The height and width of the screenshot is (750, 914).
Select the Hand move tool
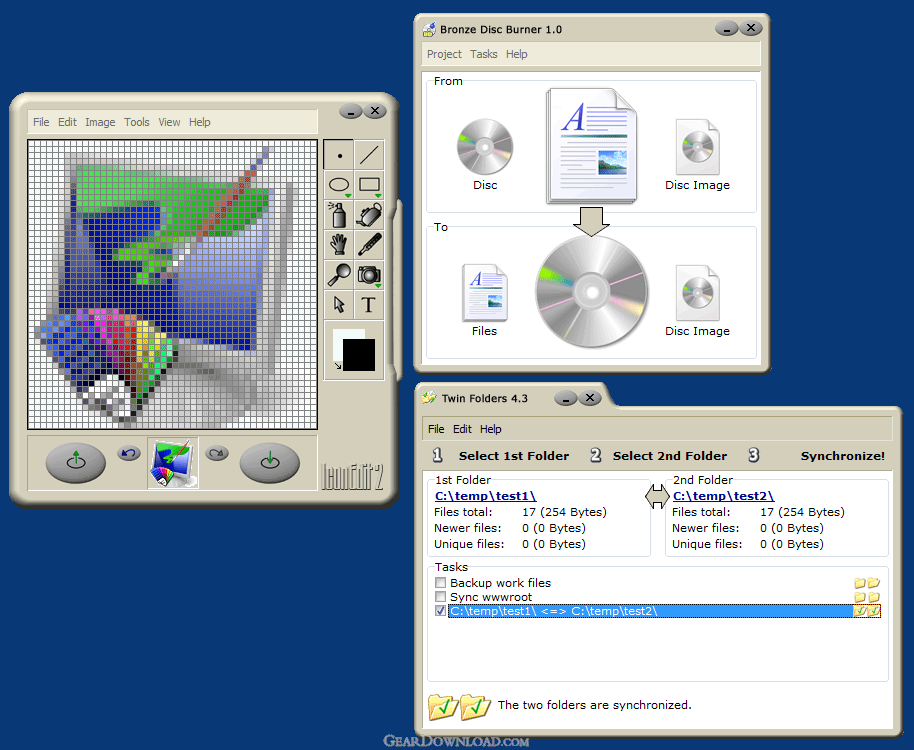pos(339,245)
